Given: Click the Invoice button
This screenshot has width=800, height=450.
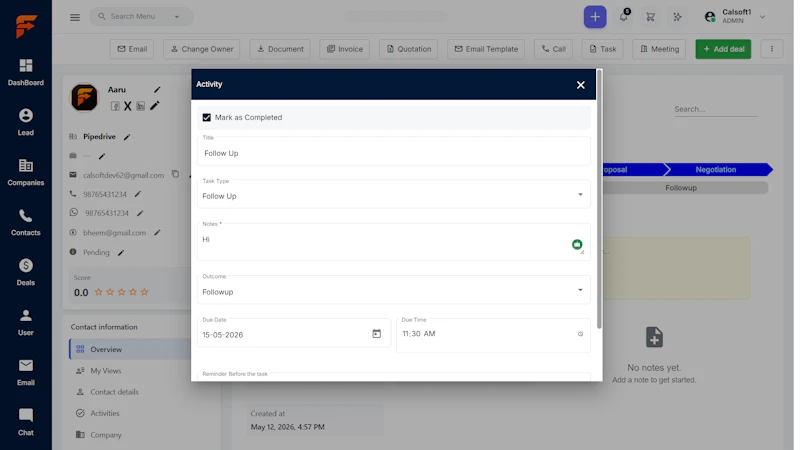Looking at the screenshot, I should (x=344, y=49).
